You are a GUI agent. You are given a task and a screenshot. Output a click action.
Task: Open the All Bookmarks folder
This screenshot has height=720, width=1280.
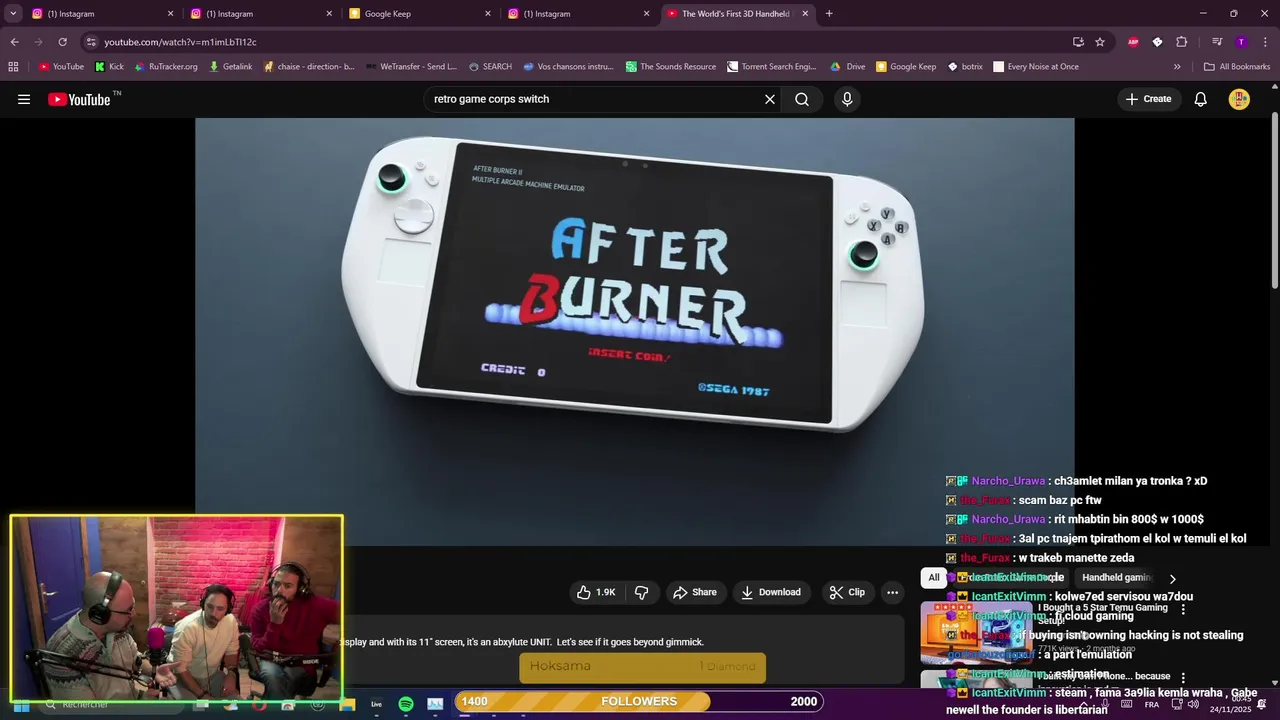(1237, 67)
